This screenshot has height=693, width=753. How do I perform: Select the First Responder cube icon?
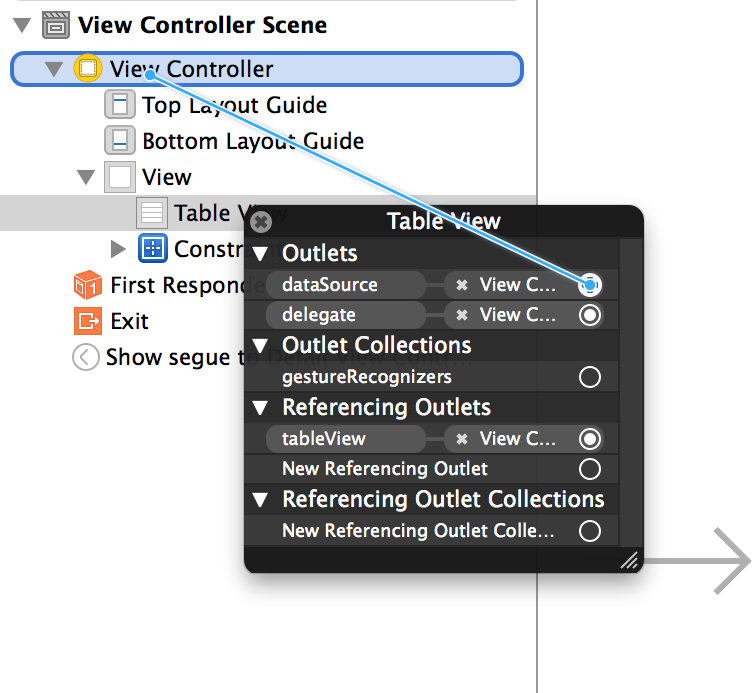88,285
